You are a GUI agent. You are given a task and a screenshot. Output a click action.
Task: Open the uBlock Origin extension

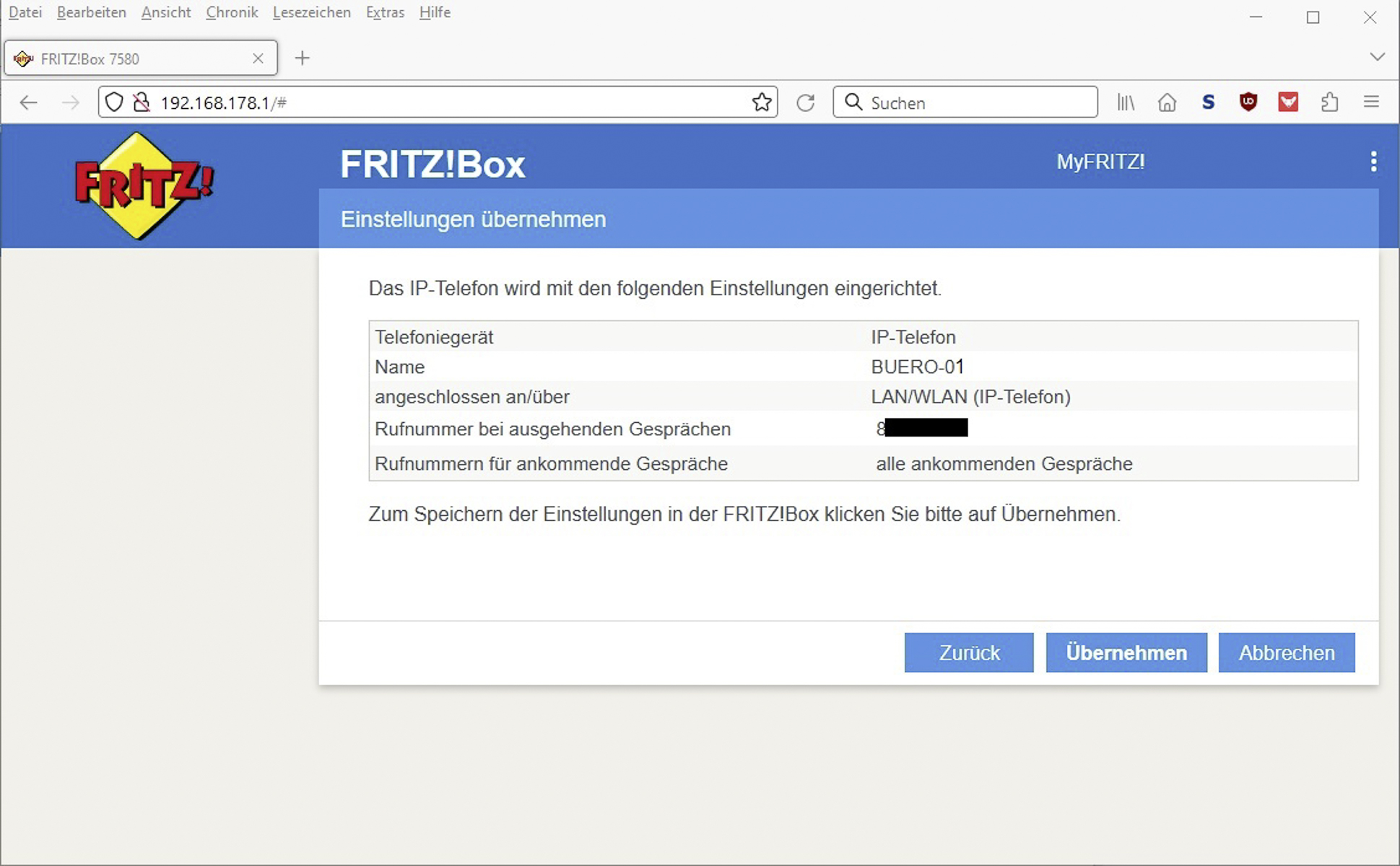[x=1248, y=102]
